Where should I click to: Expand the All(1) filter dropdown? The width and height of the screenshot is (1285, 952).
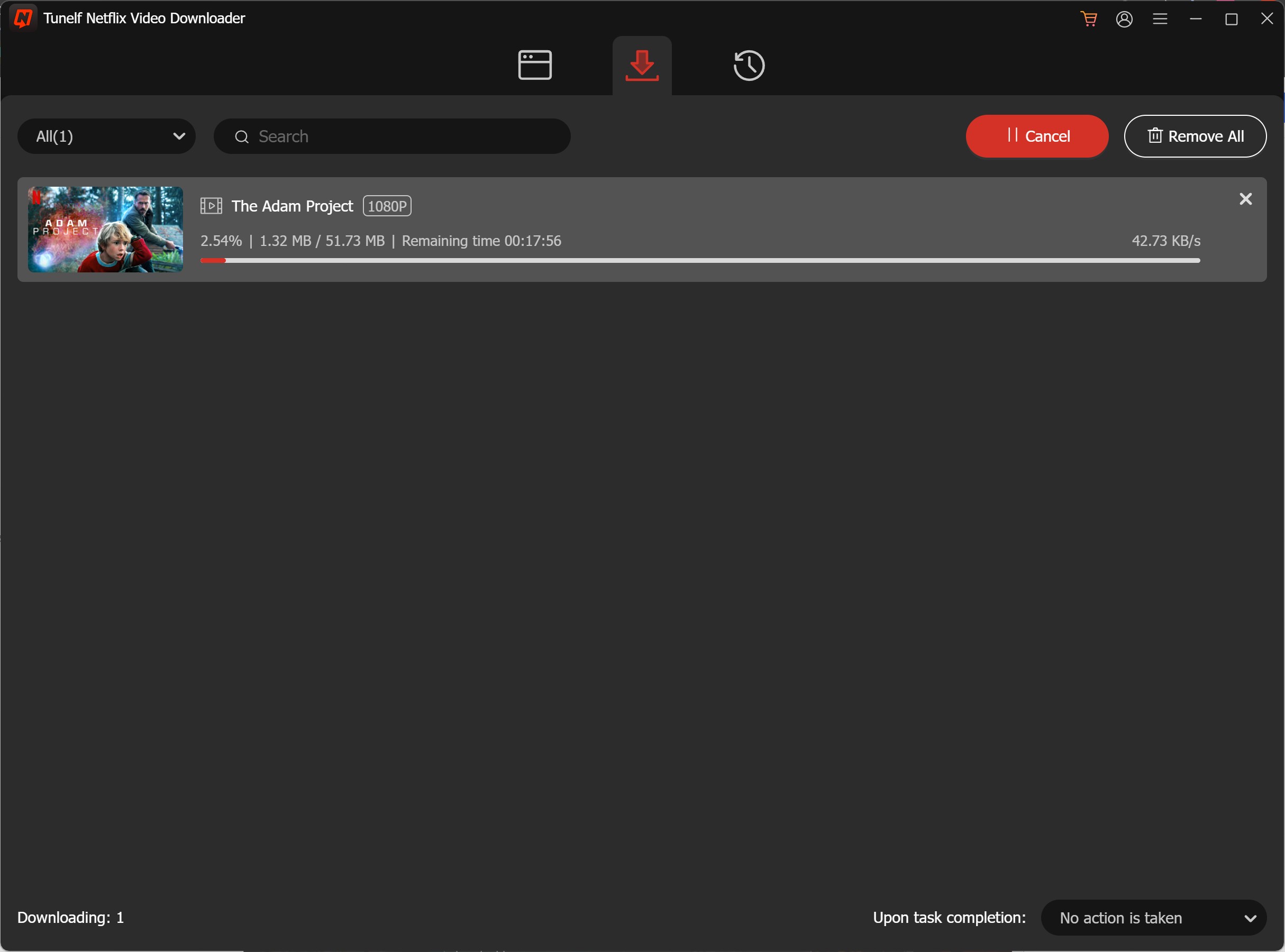click(x=107, y=136)
